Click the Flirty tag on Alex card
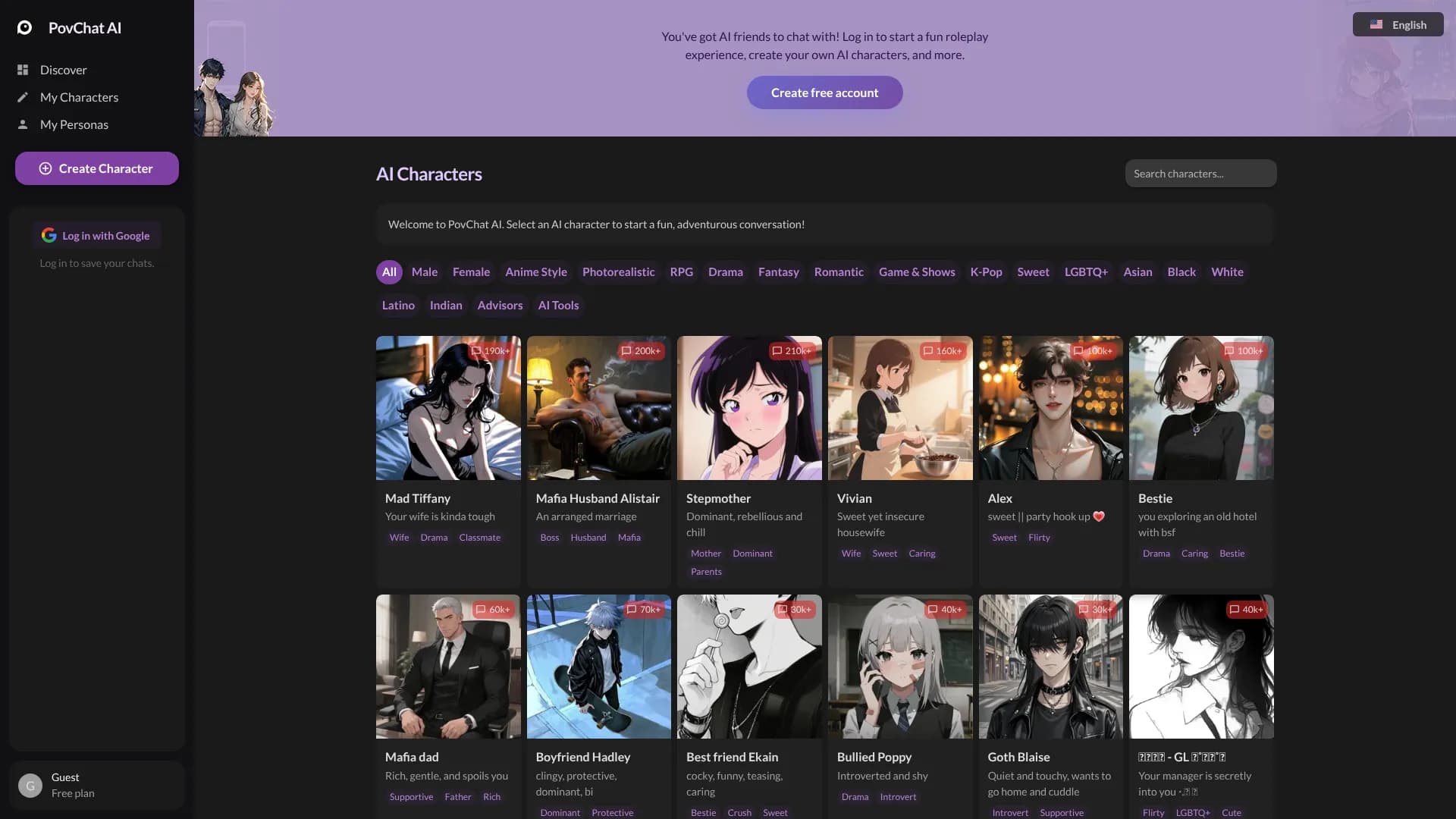Image resolution: width=1456 pixels, height=819 pixels. pyautogui.click(x=1039, y=538)
